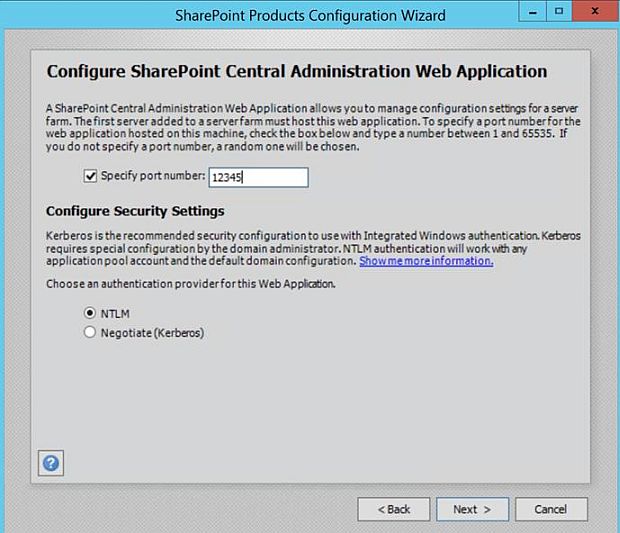Click the Configure SharePoint Central Administration heading
The image size is (620, 533).
click(297, 72)
